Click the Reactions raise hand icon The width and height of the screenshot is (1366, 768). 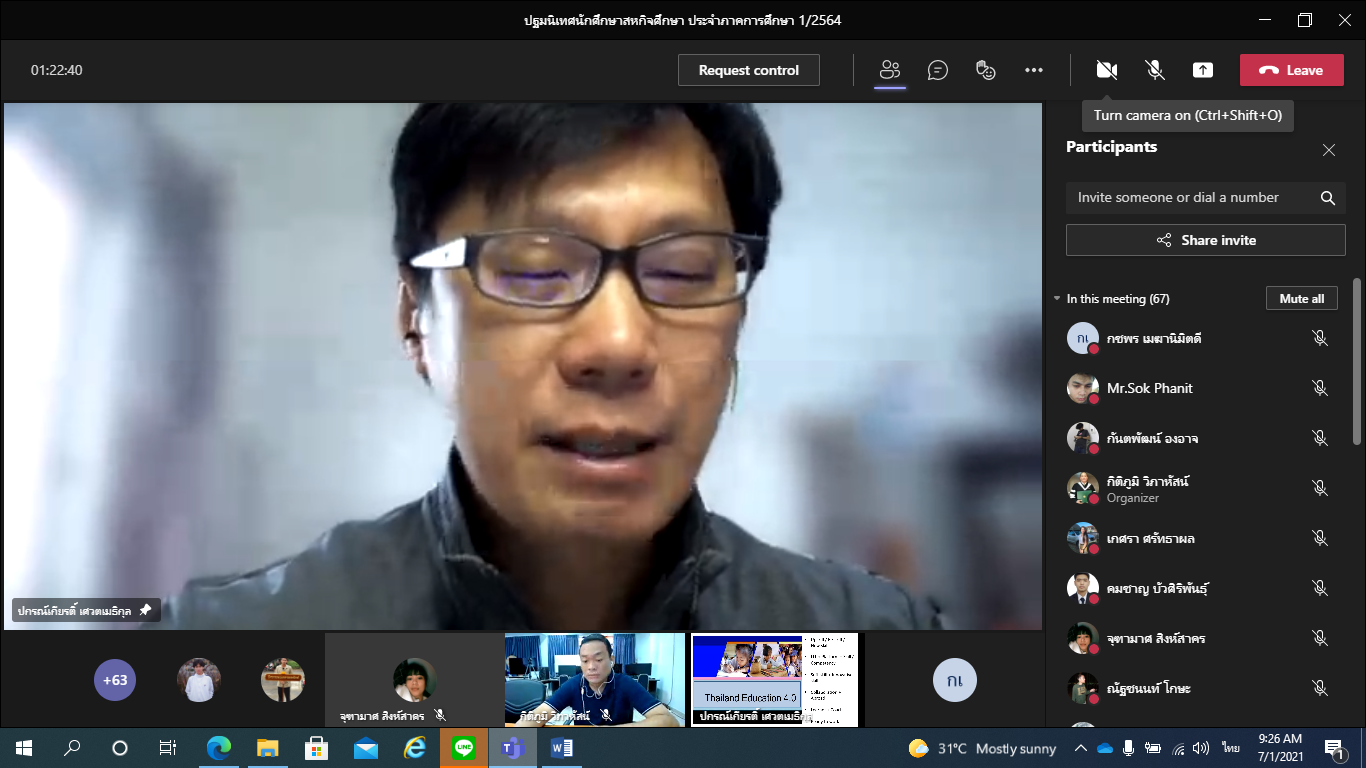pyautogui.click(x=986, y=70)
